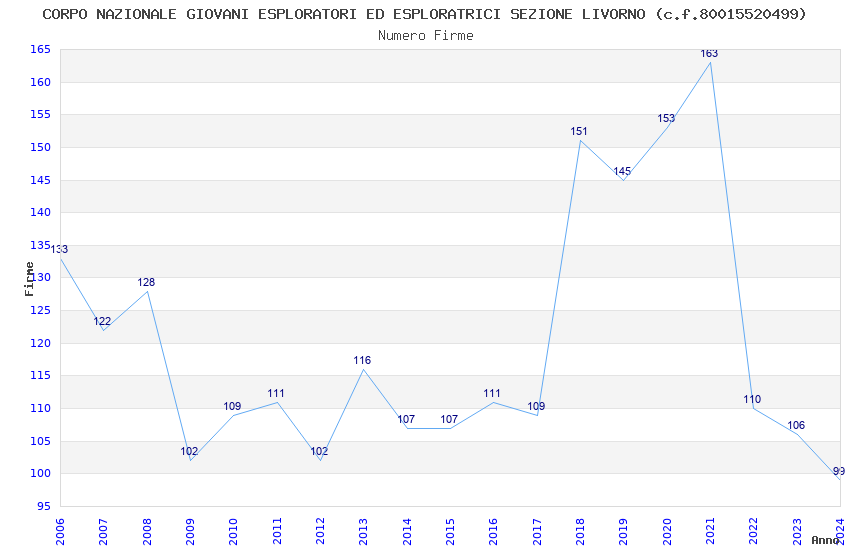The height and width of the screenshot is (550, 850).
Task: Click the 110 data label for 2022
Action: [752, 399]
